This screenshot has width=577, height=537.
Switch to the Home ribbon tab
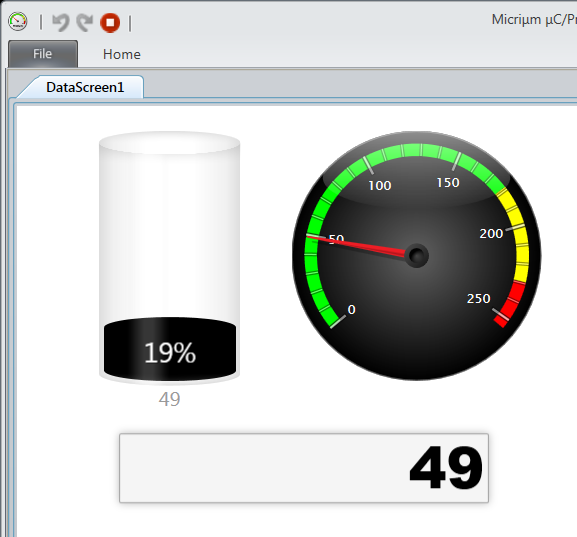121,54
